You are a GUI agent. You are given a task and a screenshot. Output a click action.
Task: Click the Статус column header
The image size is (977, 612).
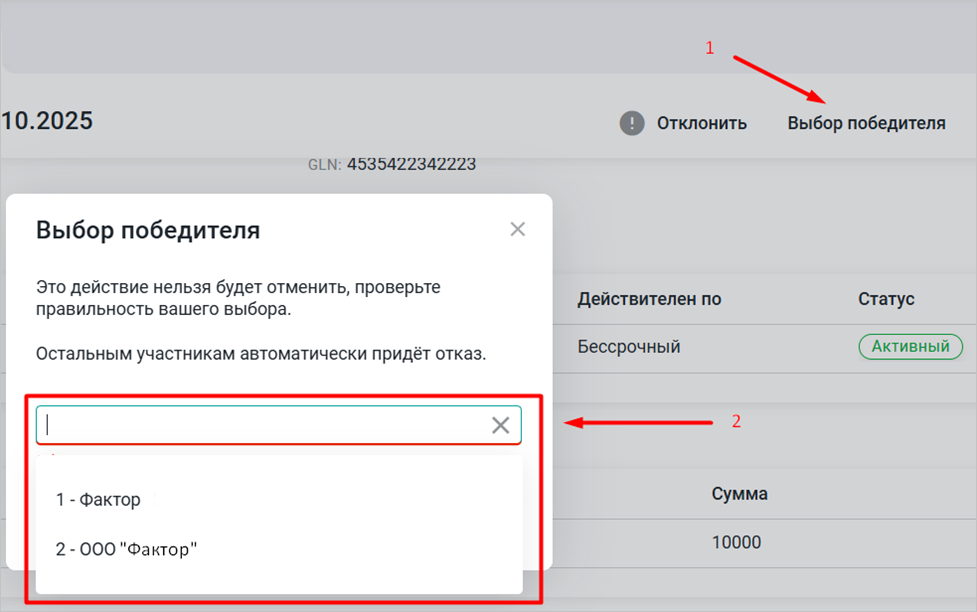pos(886,299)
